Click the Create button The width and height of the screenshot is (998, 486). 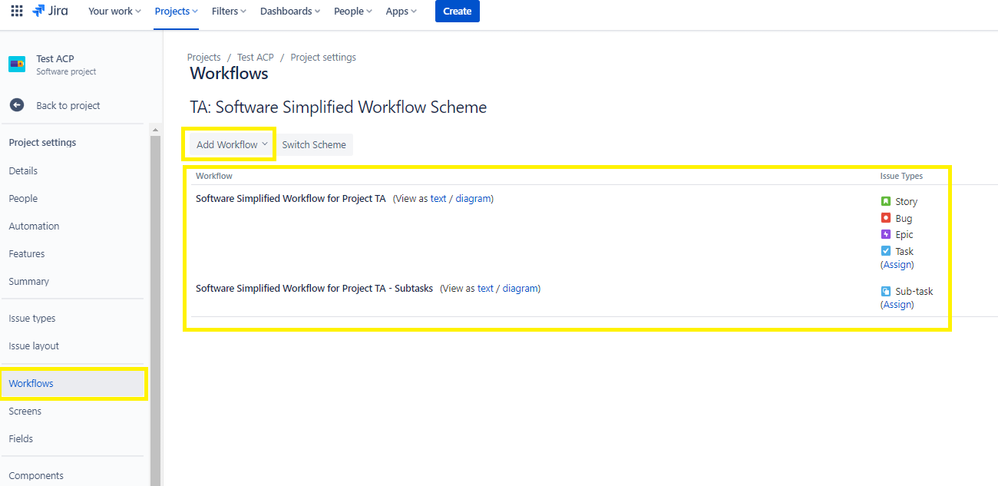coord(457,11)
